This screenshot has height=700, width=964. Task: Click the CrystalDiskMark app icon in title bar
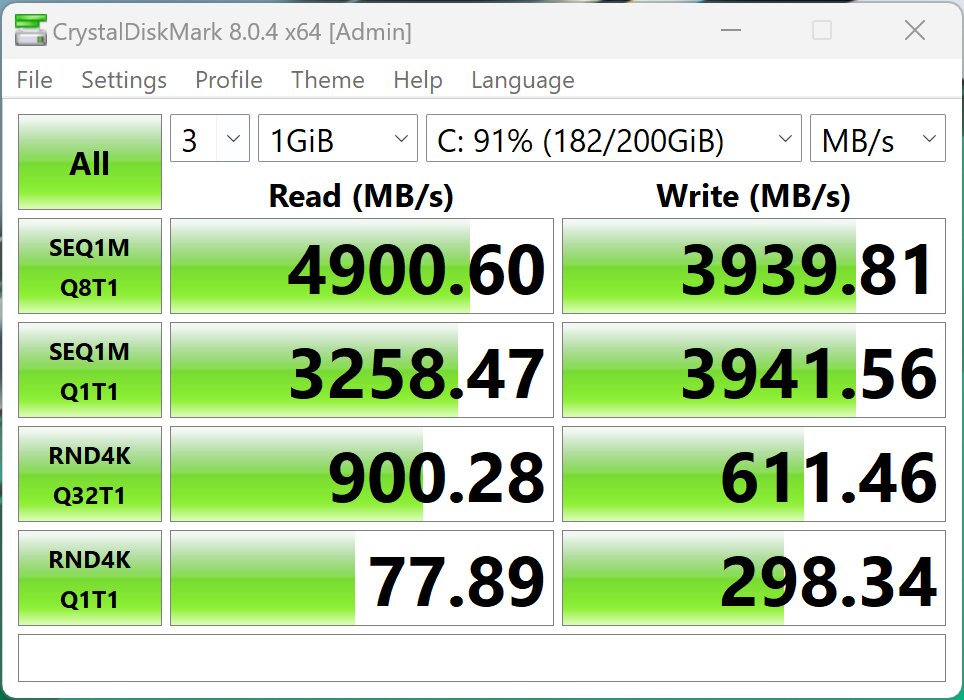(30, 30)
